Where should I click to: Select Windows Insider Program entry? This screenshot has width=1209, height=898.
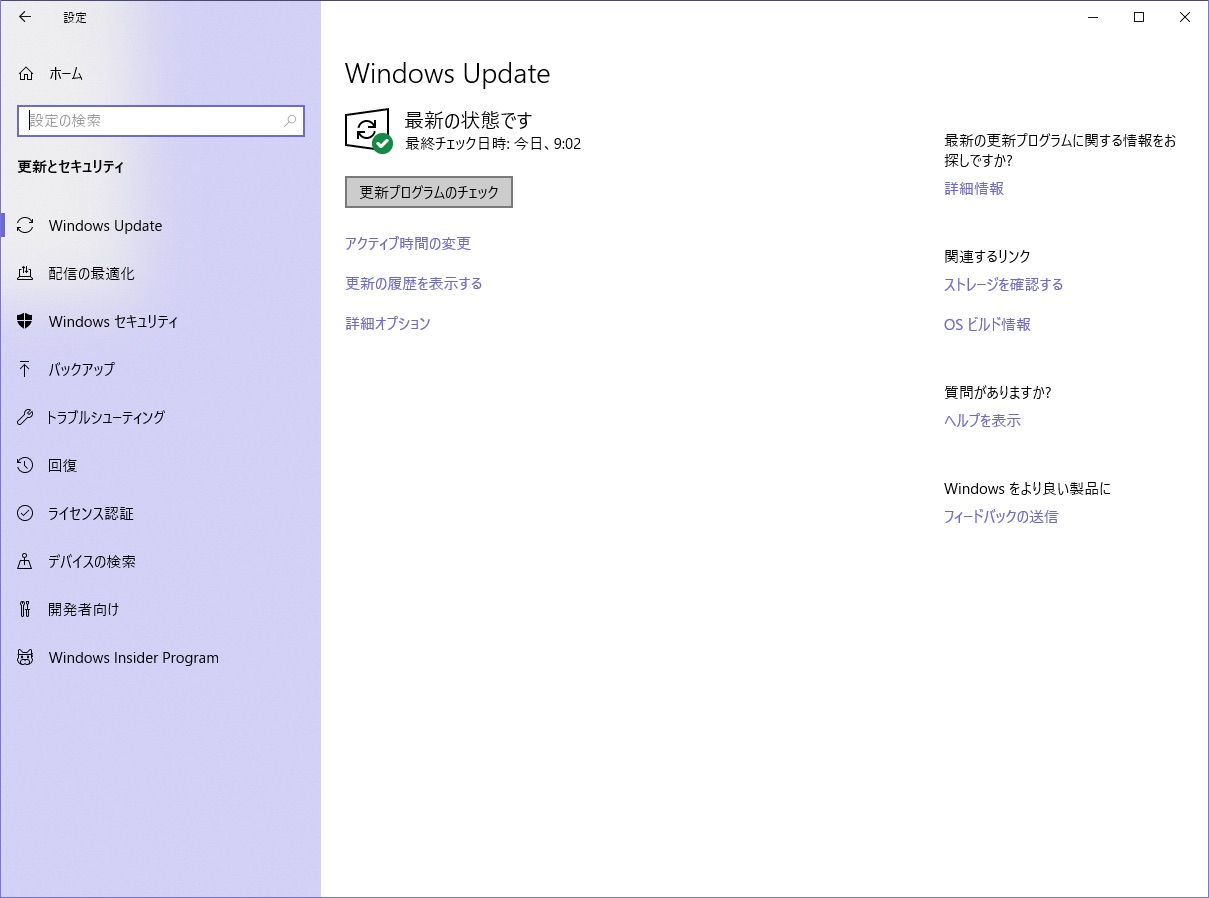[160, 658]
